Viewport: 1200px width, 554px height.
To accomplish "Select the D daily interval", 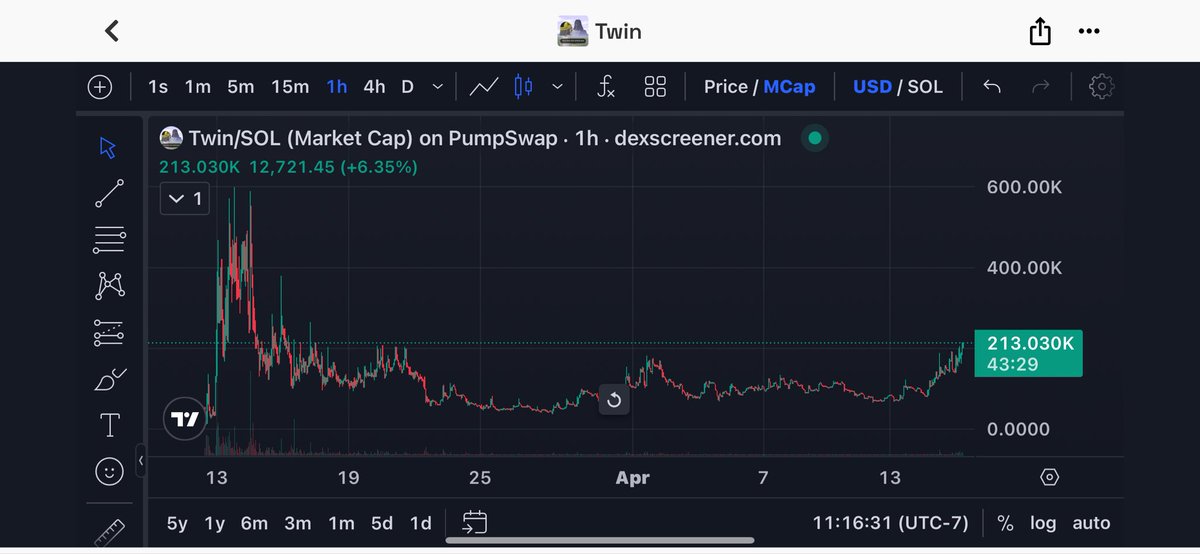I will point(407,87).
